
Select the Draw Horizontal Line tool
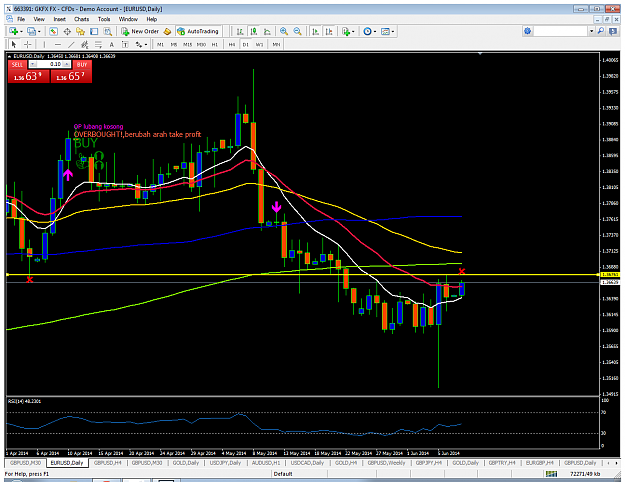click(58, 44)
